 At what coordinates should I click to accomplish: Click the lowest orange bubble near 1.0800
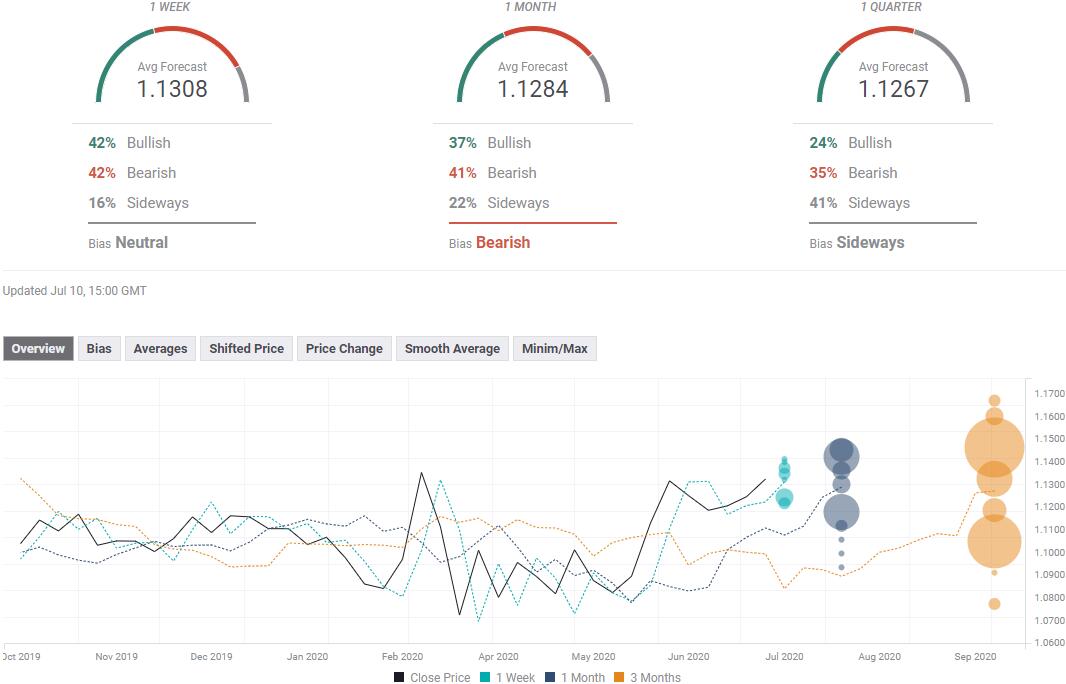coord(994,604)
